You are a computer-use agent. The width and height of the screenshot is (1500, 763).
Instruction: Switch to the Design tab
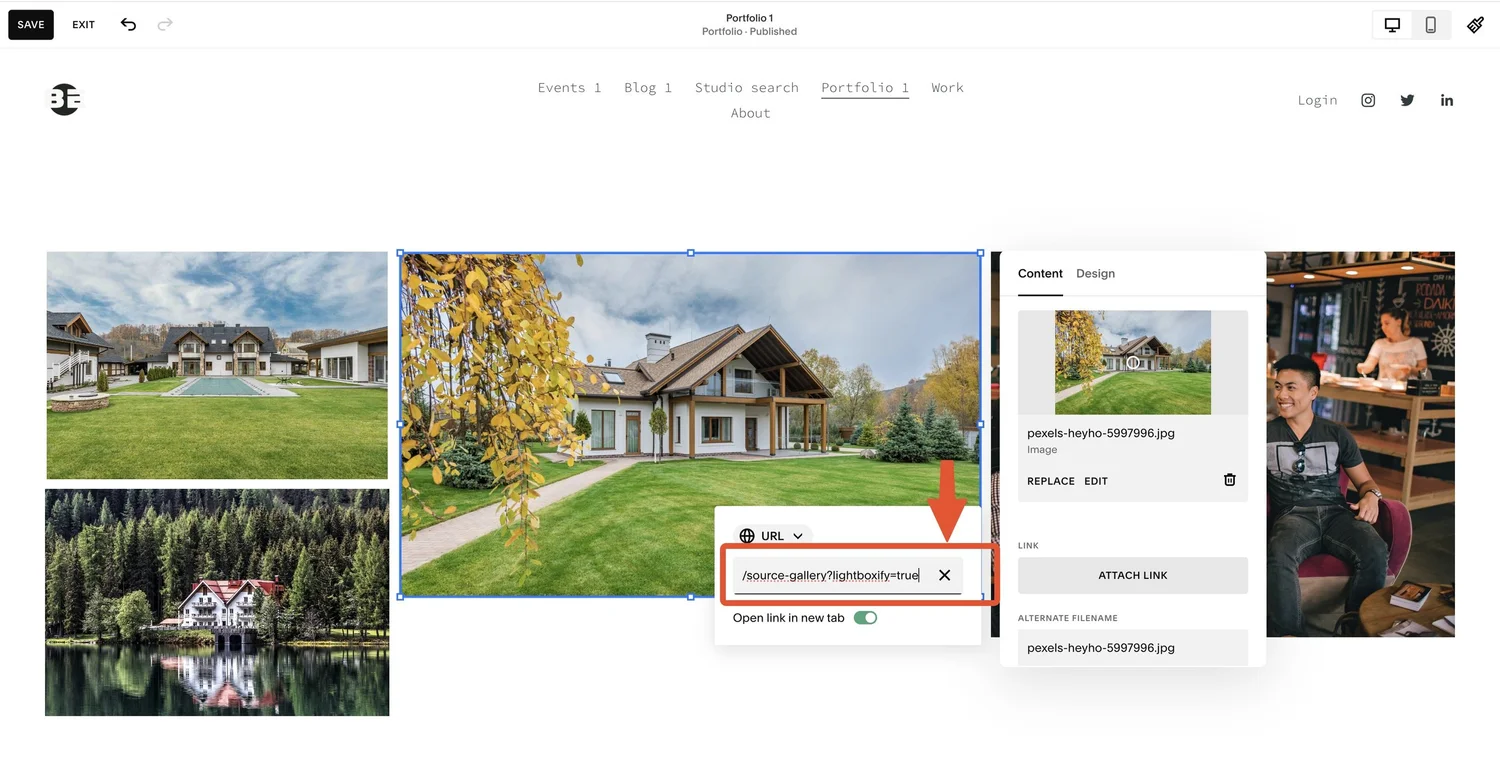pos(1095,273)
